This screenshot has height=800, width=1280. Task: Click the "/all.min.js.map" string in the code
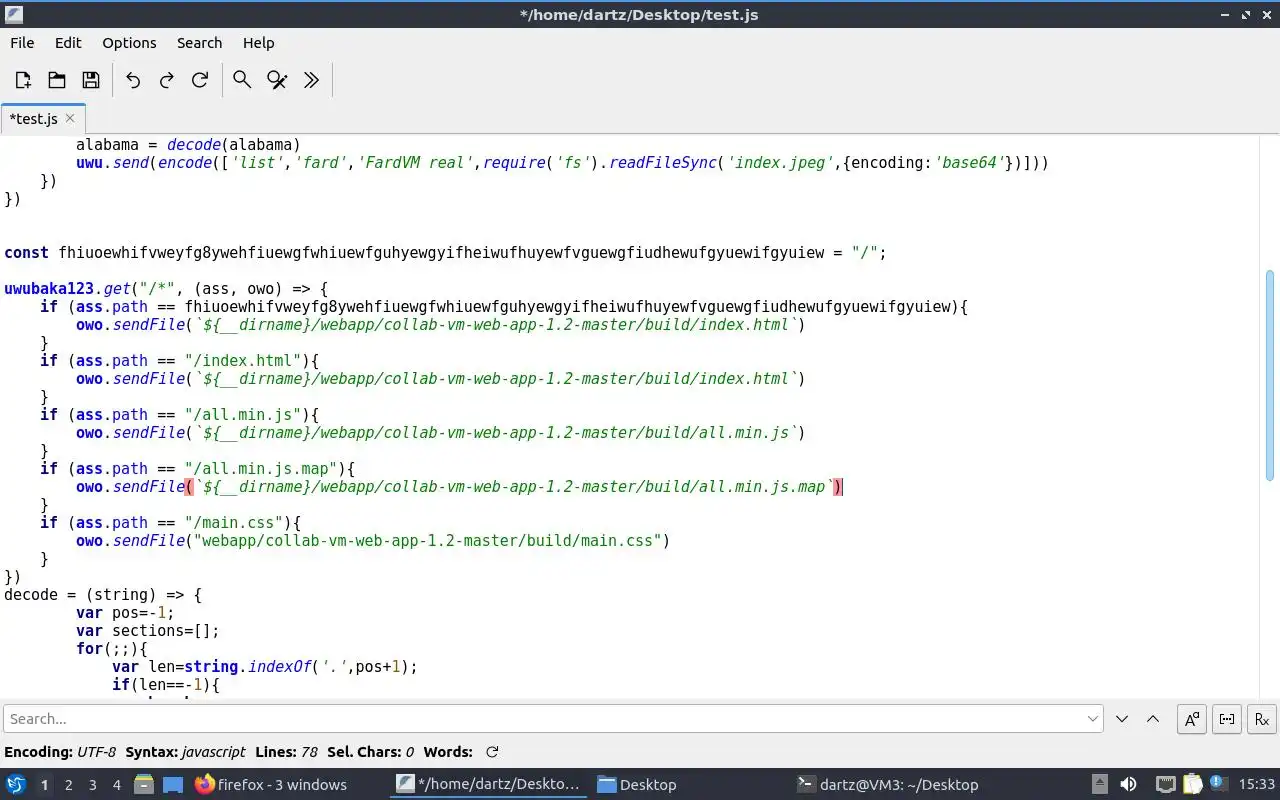pyautogui.click(x=261, y=469)
